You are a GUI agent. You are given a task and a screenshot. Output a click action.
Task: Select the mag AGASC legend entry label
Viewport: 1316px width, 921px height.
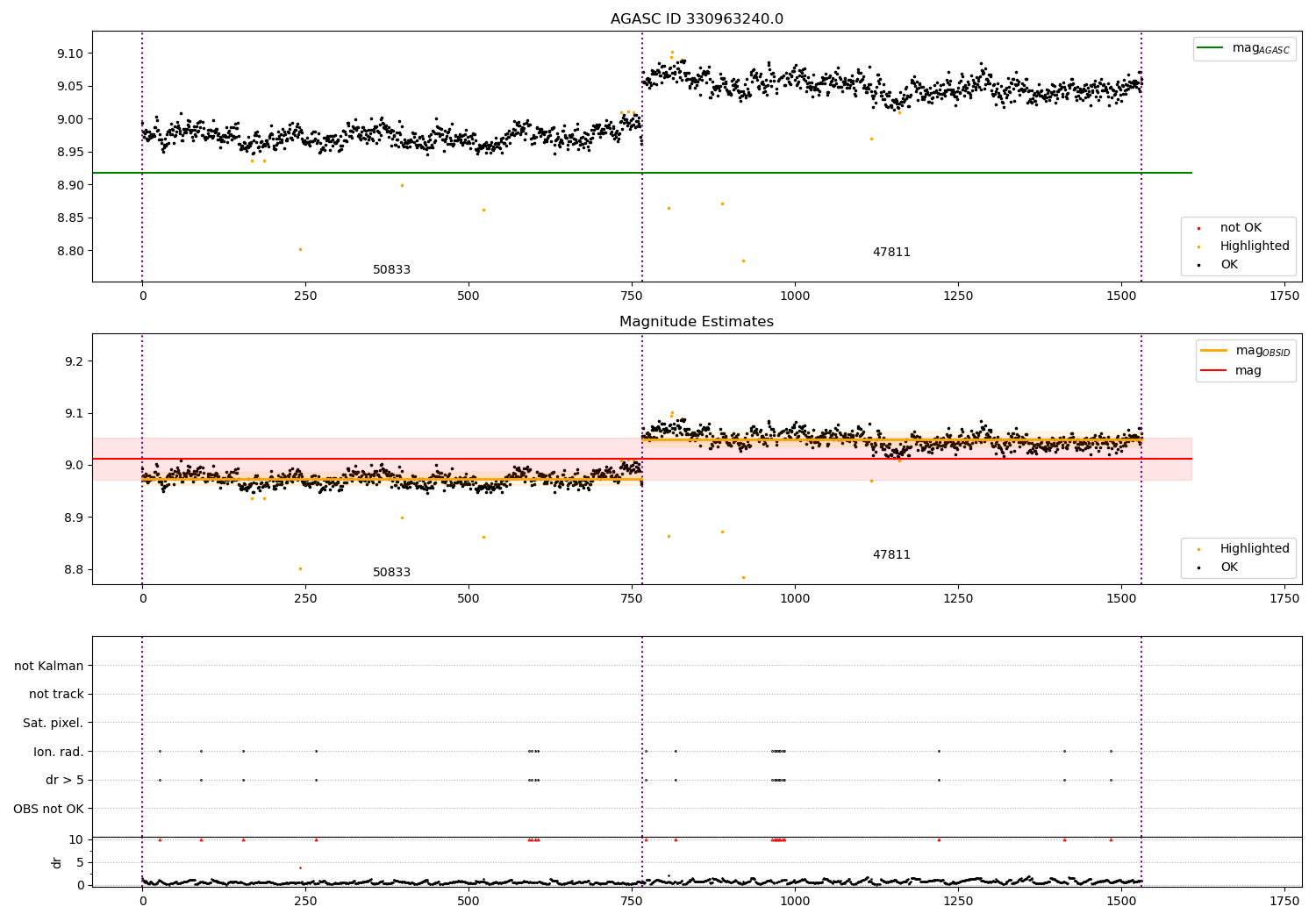[1261, 49]
